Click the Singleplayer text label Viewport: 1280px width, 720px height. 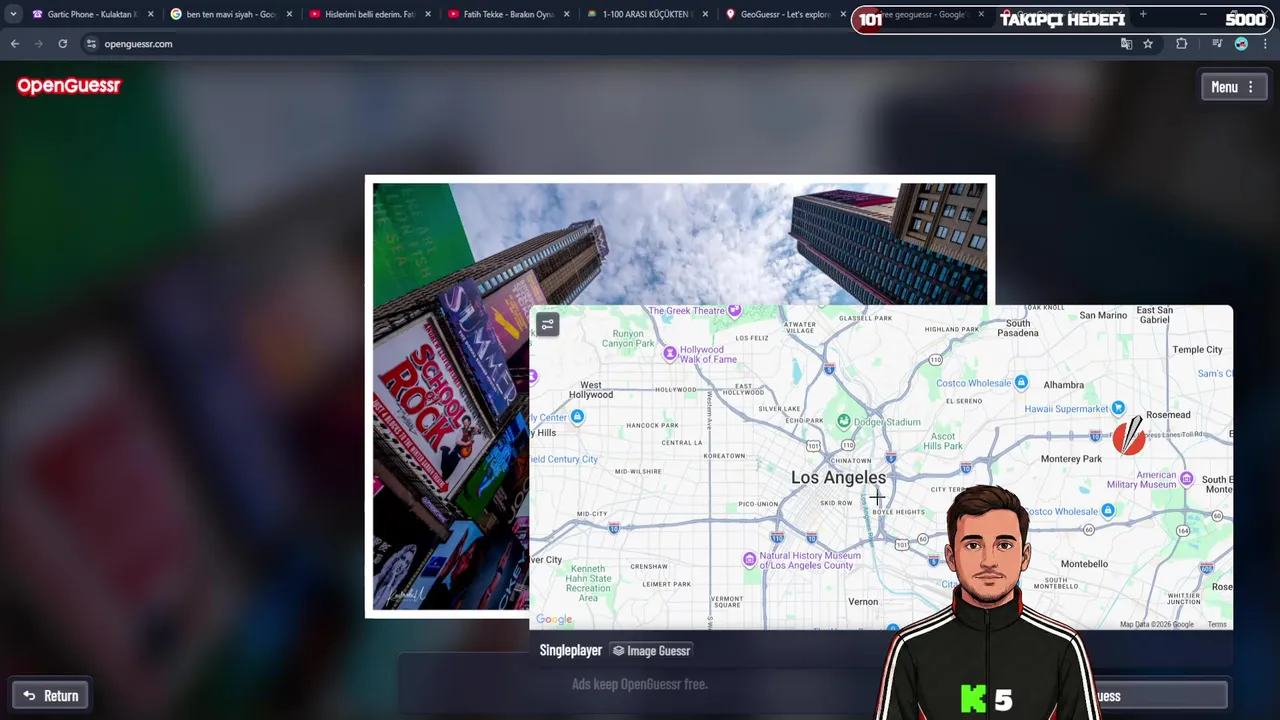pyautogui.click(x=571, y=651)
